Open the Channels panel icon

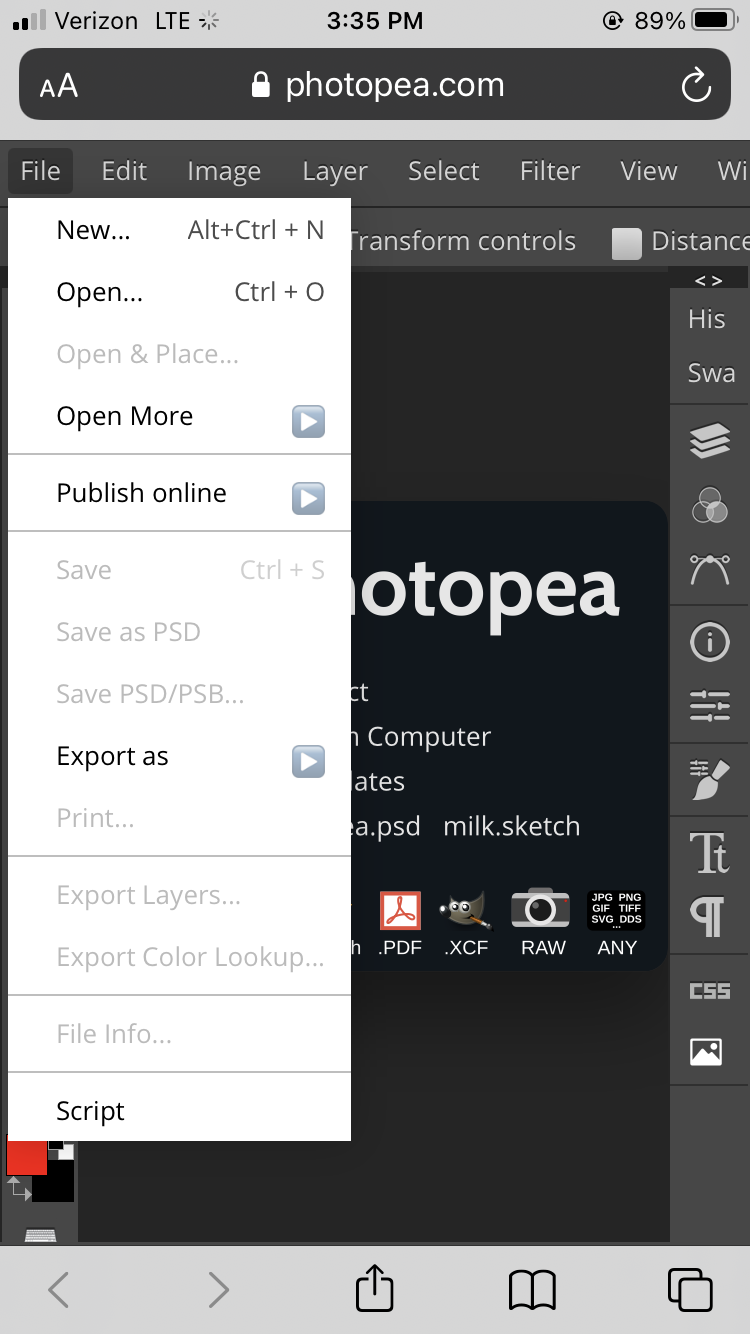point(710,505)
